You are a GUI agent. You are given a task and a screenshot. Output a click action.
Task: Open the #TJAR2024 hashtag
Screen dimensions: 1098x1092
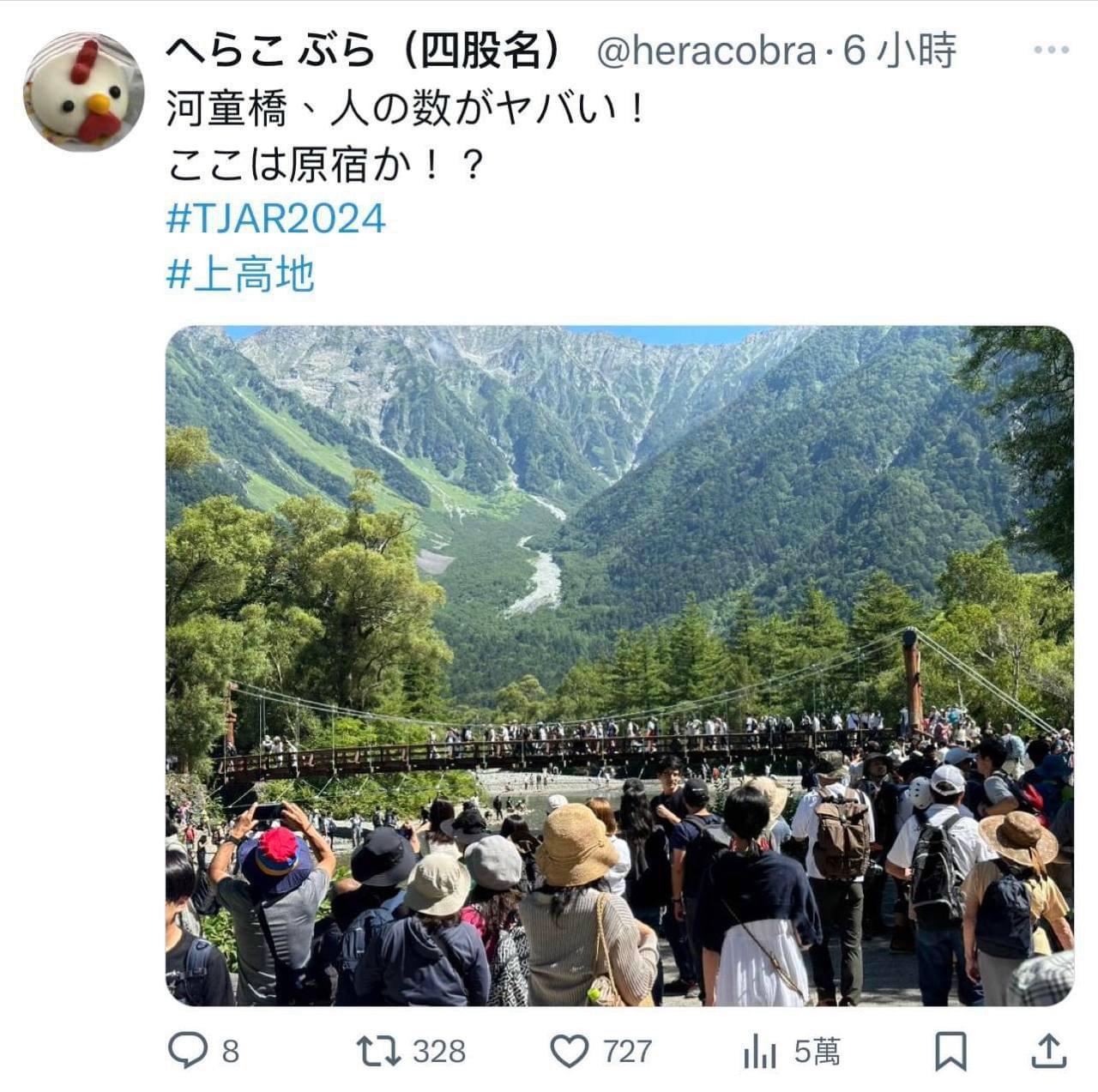275,219
